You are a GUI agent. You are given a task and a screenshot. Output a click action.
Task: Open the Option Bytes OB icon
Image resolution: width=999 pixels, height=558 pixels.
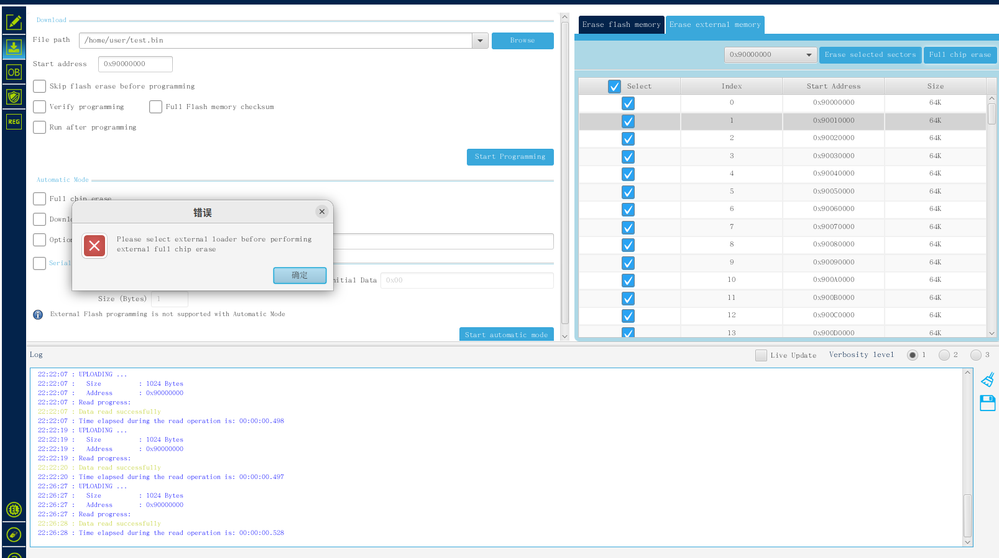(x=13, y=72)
